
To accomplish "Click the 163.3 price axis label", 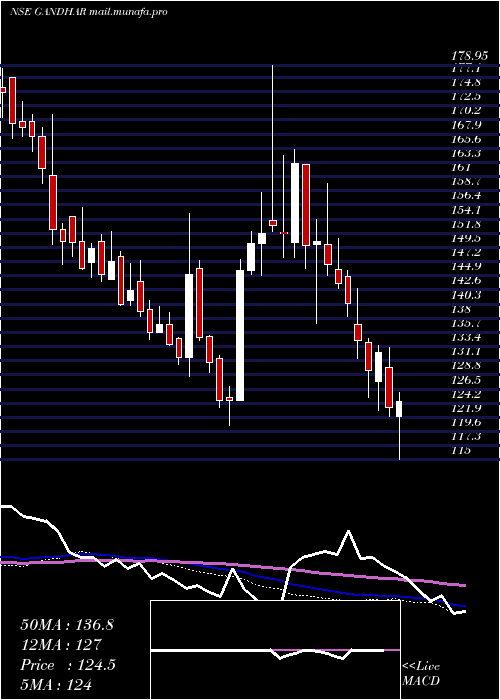I will (466, 154).
